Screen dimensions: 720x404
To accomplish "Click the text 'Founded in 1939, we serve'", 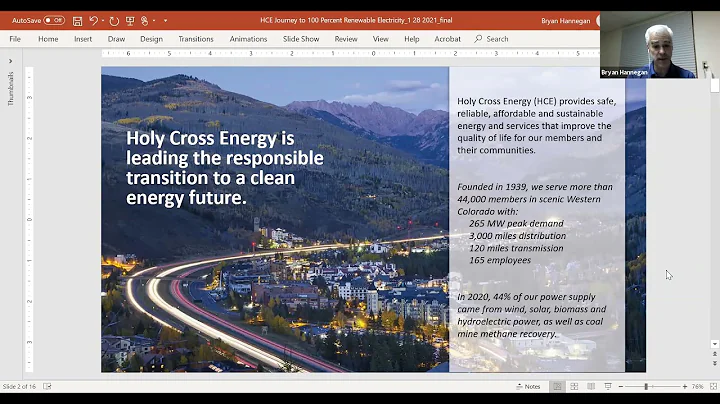I will pos(535,199).
